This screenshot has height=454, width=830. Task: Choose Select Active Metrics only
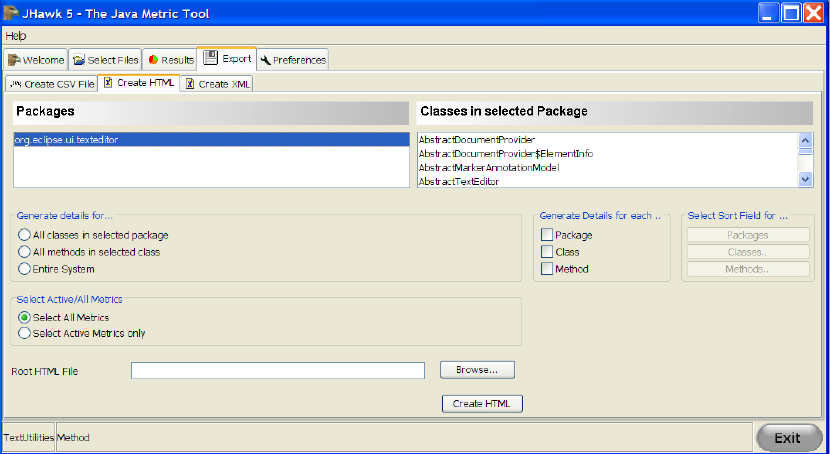[x=82, y=333]
